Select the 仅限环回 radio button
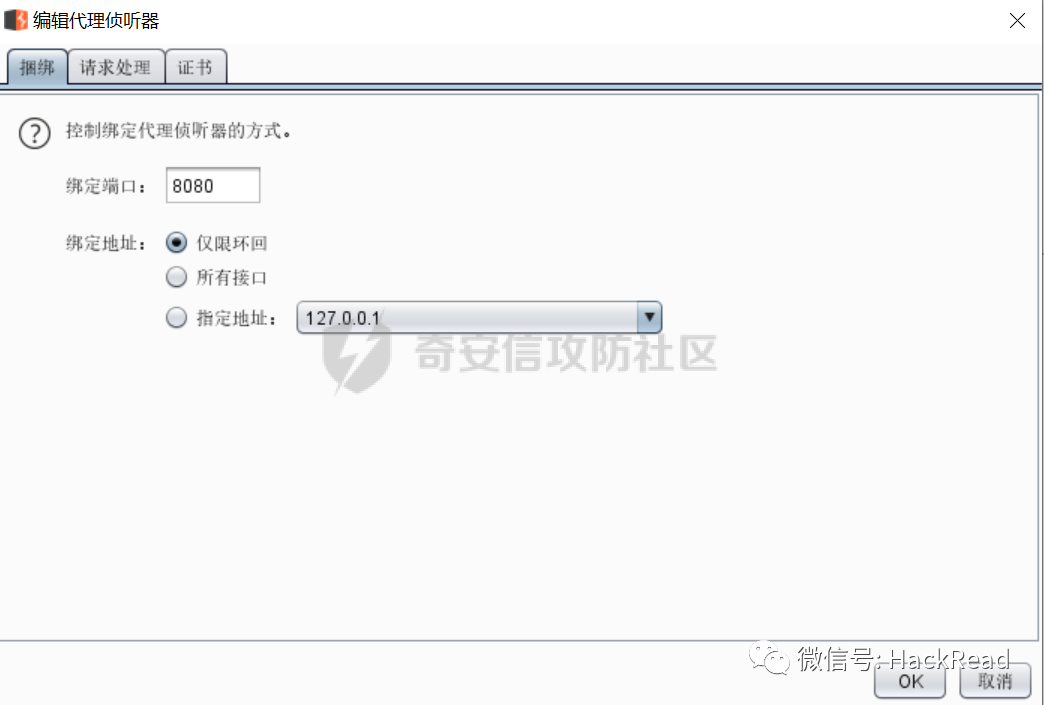 pyautogui.click(x=176, y=243)
